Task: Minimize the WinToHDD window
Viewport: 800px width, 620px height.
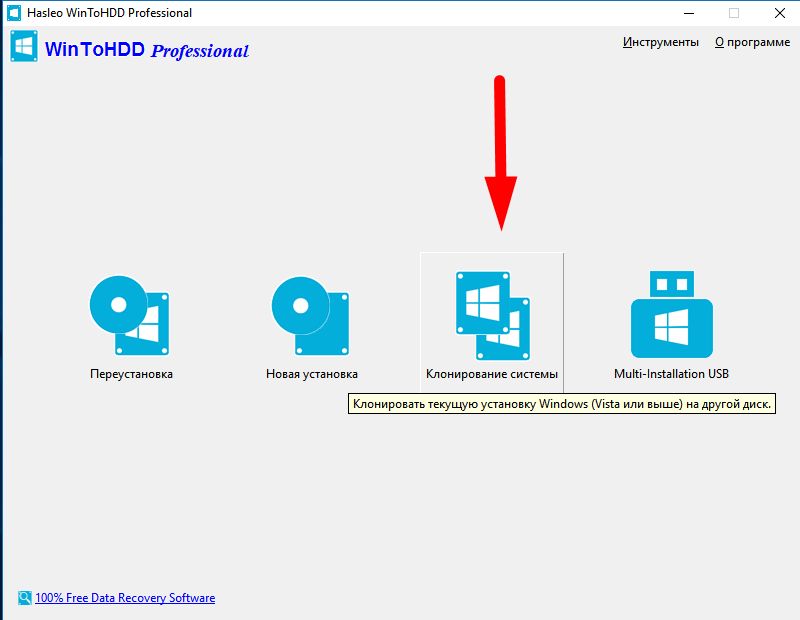Action: (689, 13)
